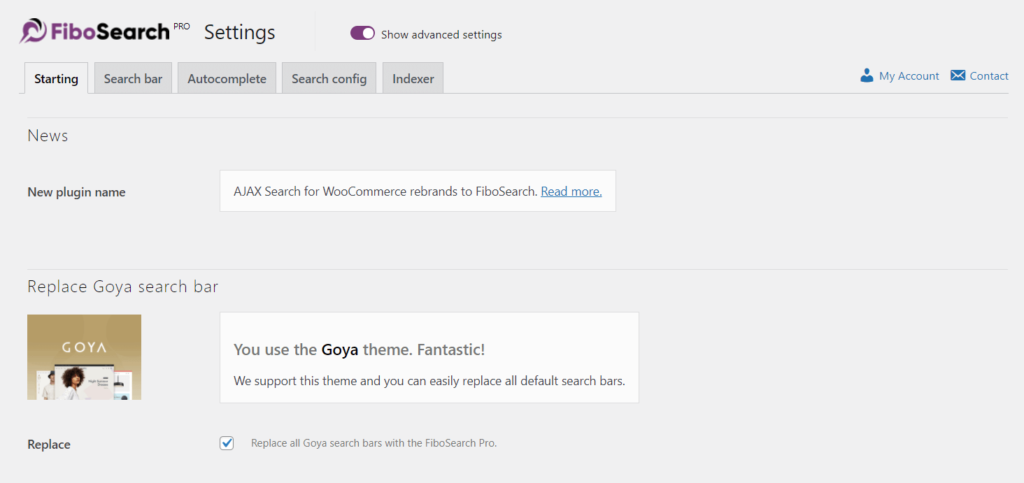The height and width of the screenshot is (483, 1024).
Task: Follow the Read more link
Action: pyautogui.click(x=571, y=191)
